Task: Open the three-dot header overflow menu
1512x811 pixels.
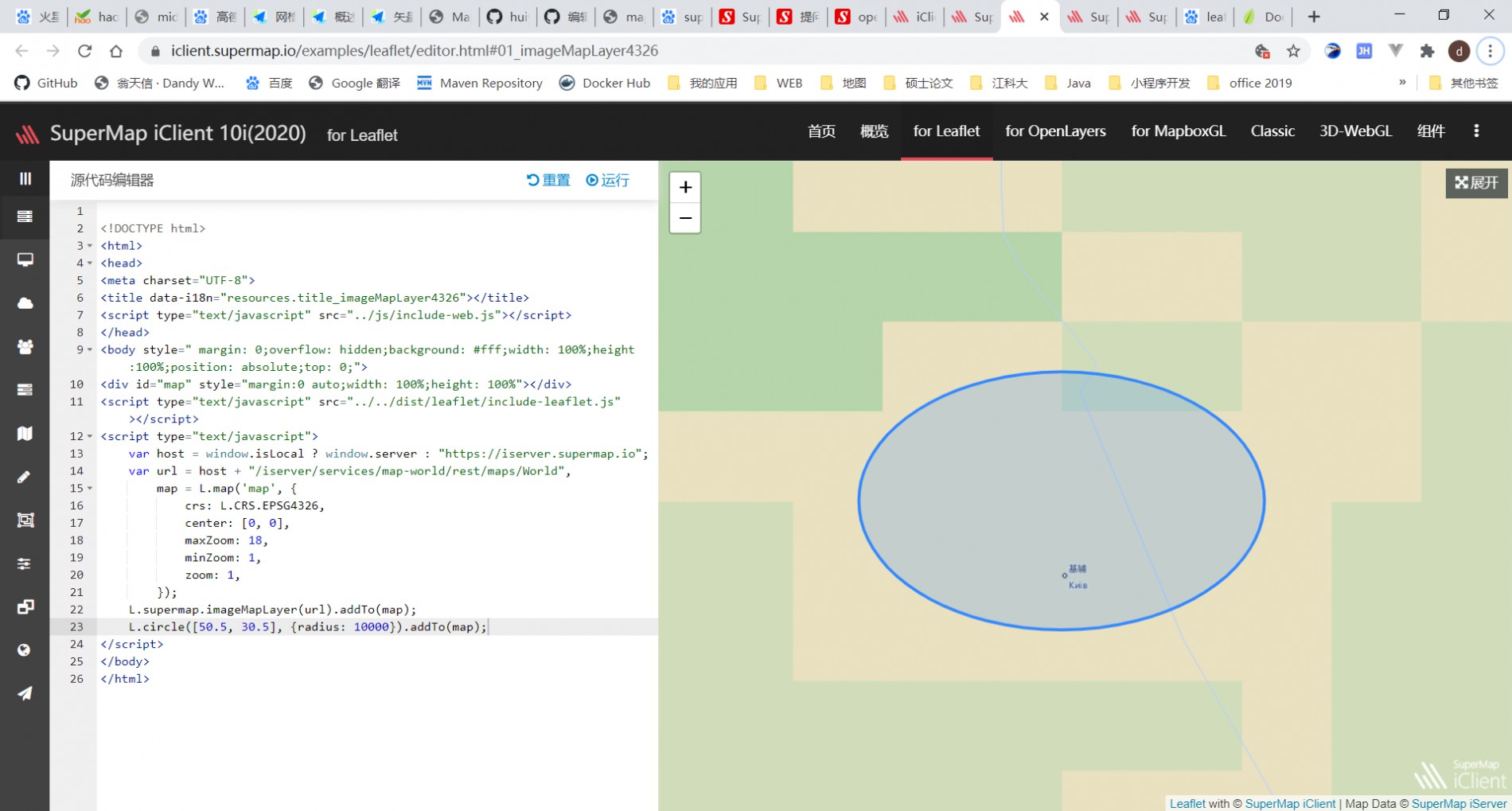Action: tap(1476, 131)
